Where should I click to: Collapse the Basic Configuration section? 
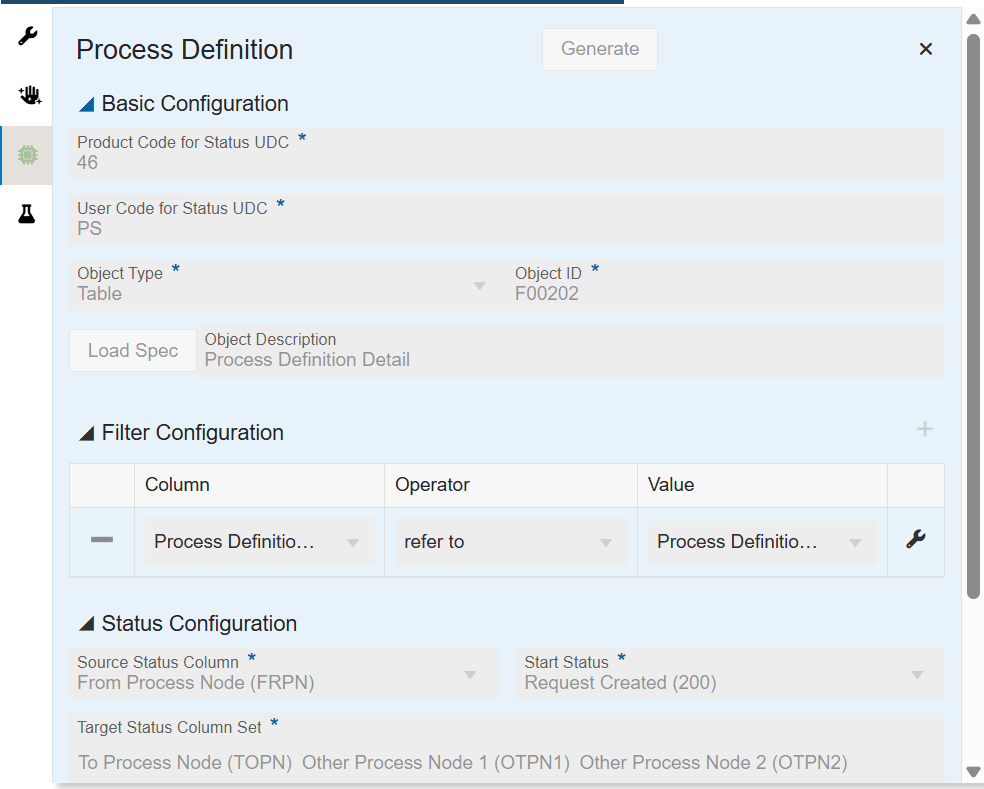[x=89, y=102]
